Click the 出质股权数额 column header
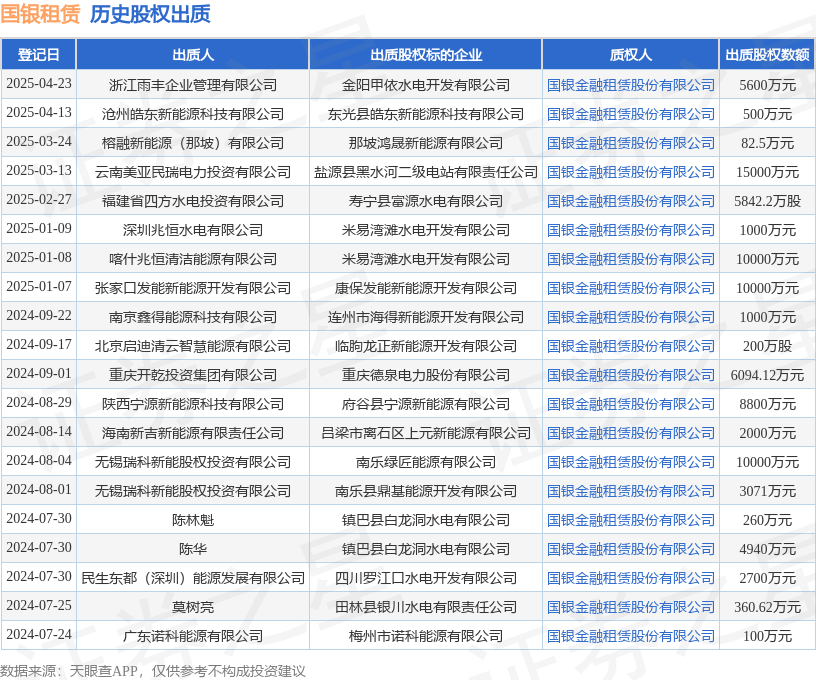 [768, 55]
